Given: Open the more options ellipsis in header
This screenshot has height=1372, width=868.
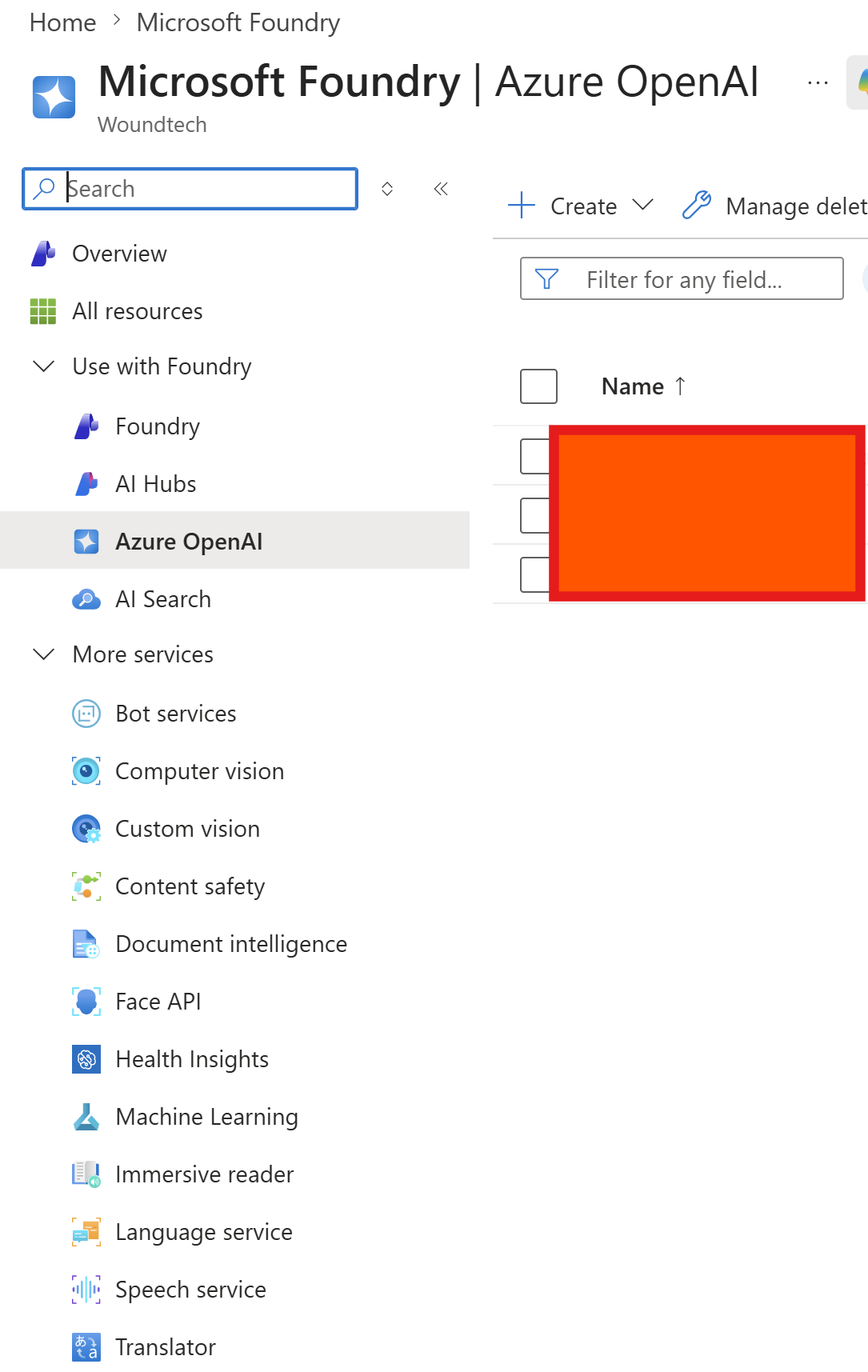Looking at the screenshot, I should (818, 82).
